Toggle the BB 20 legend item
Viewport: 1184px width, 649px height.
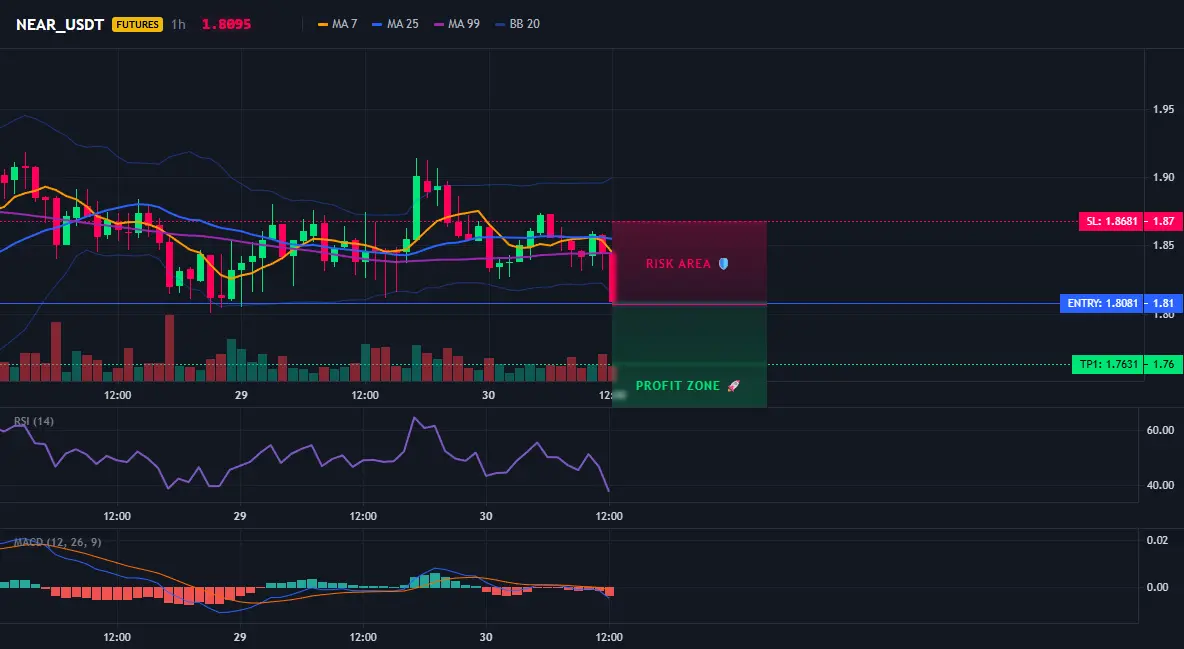tap(518, 24)
